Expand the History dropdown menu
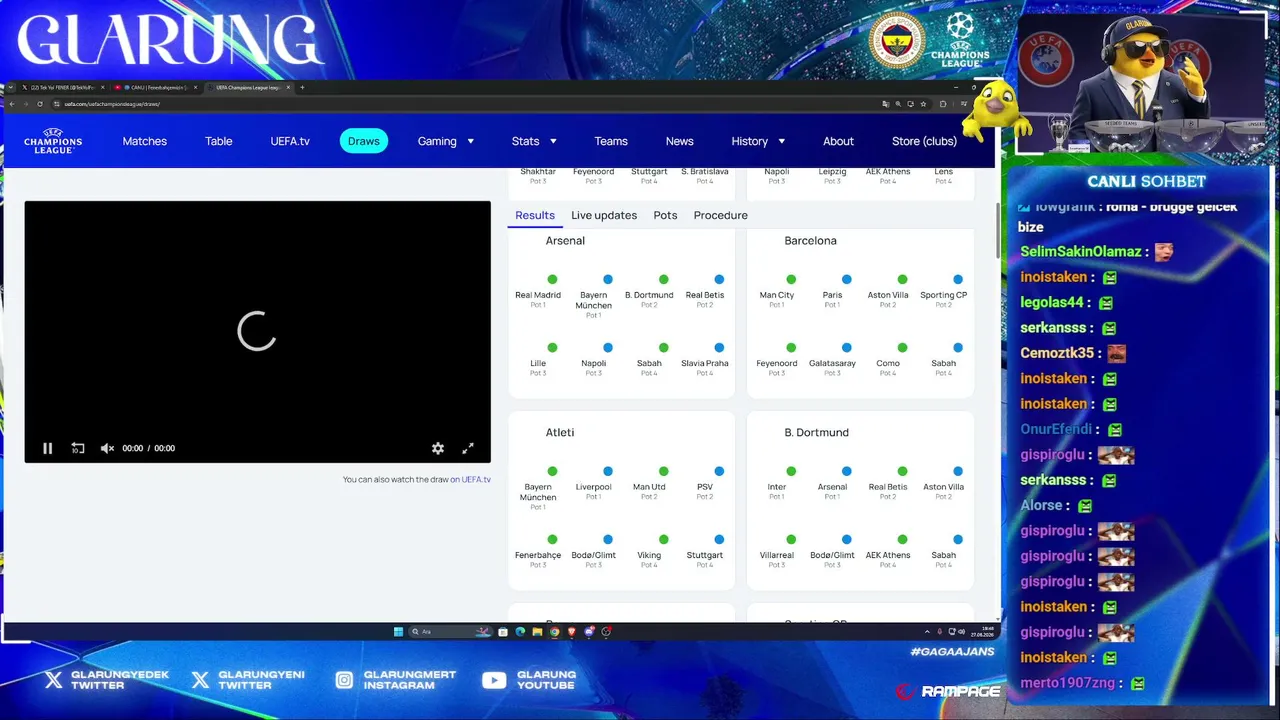Screen dimensions: 1280x720 [x=758, y=141]
